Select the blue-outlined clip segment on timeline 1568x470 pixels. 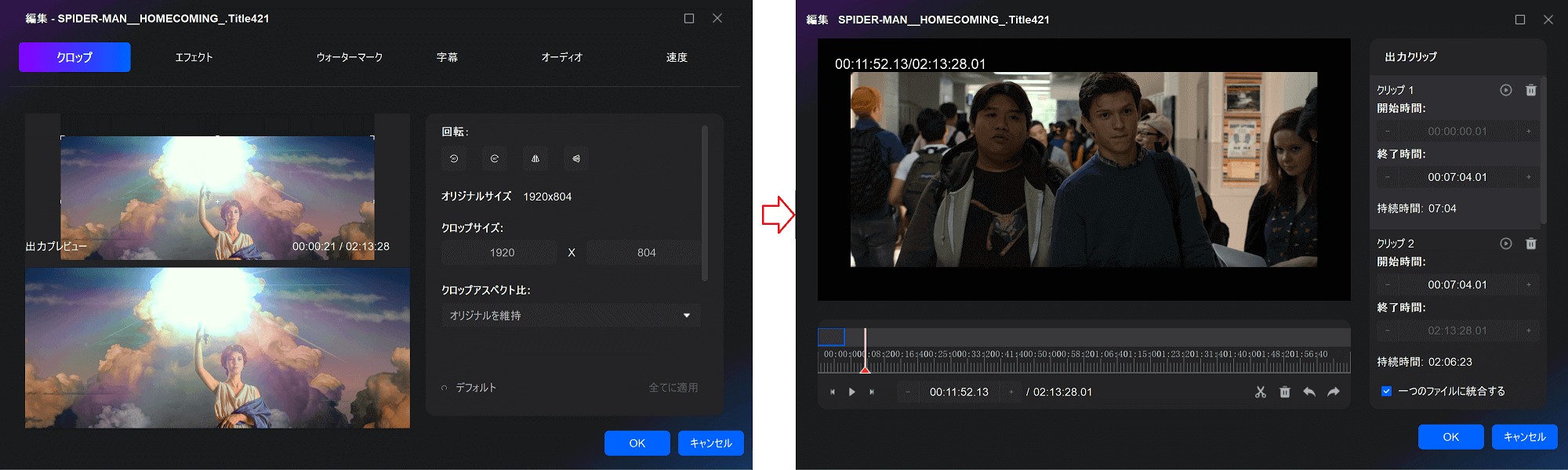pyautogui.click(x=831, y=337)
